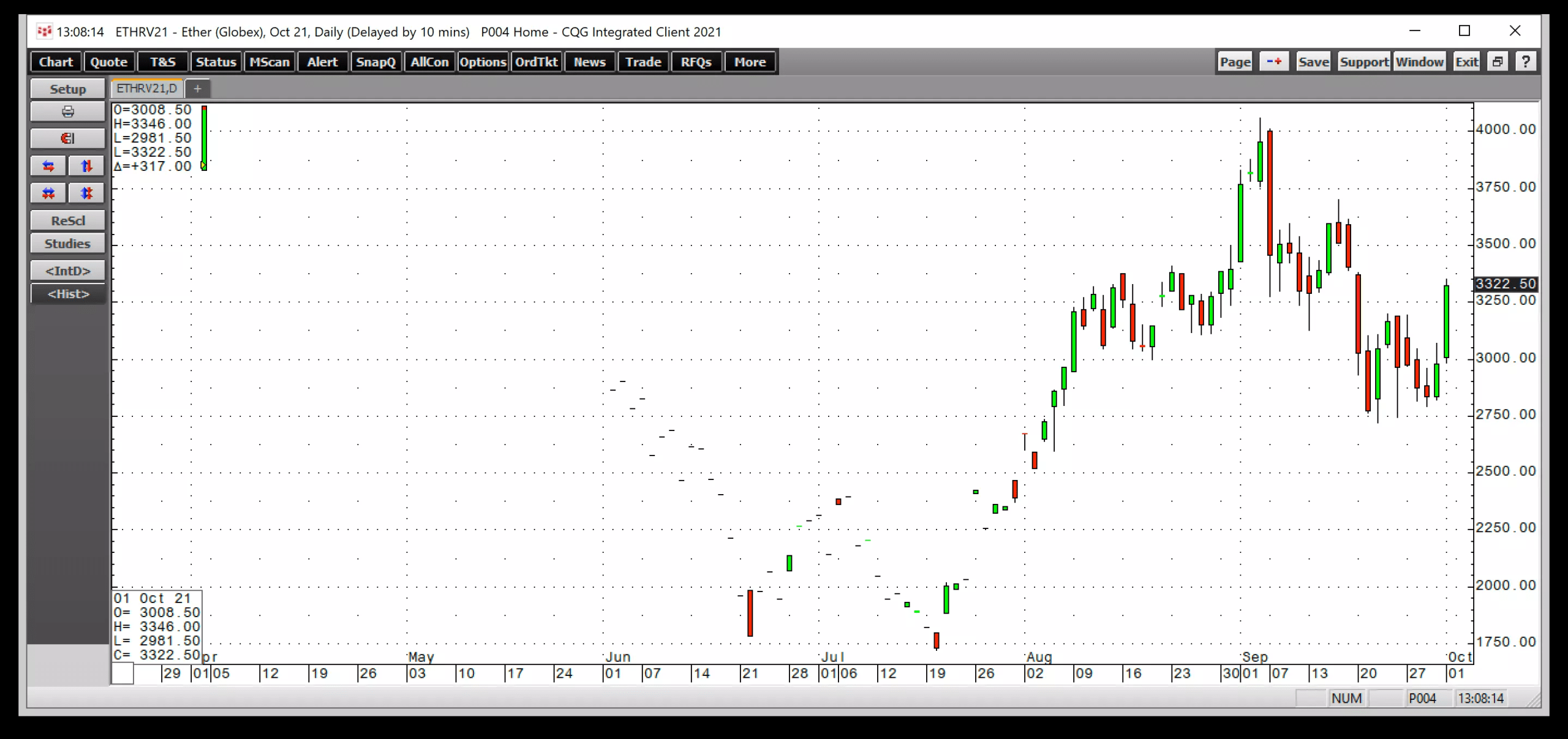
Task: Select the Options menu item
Action: tap(482, 61)
